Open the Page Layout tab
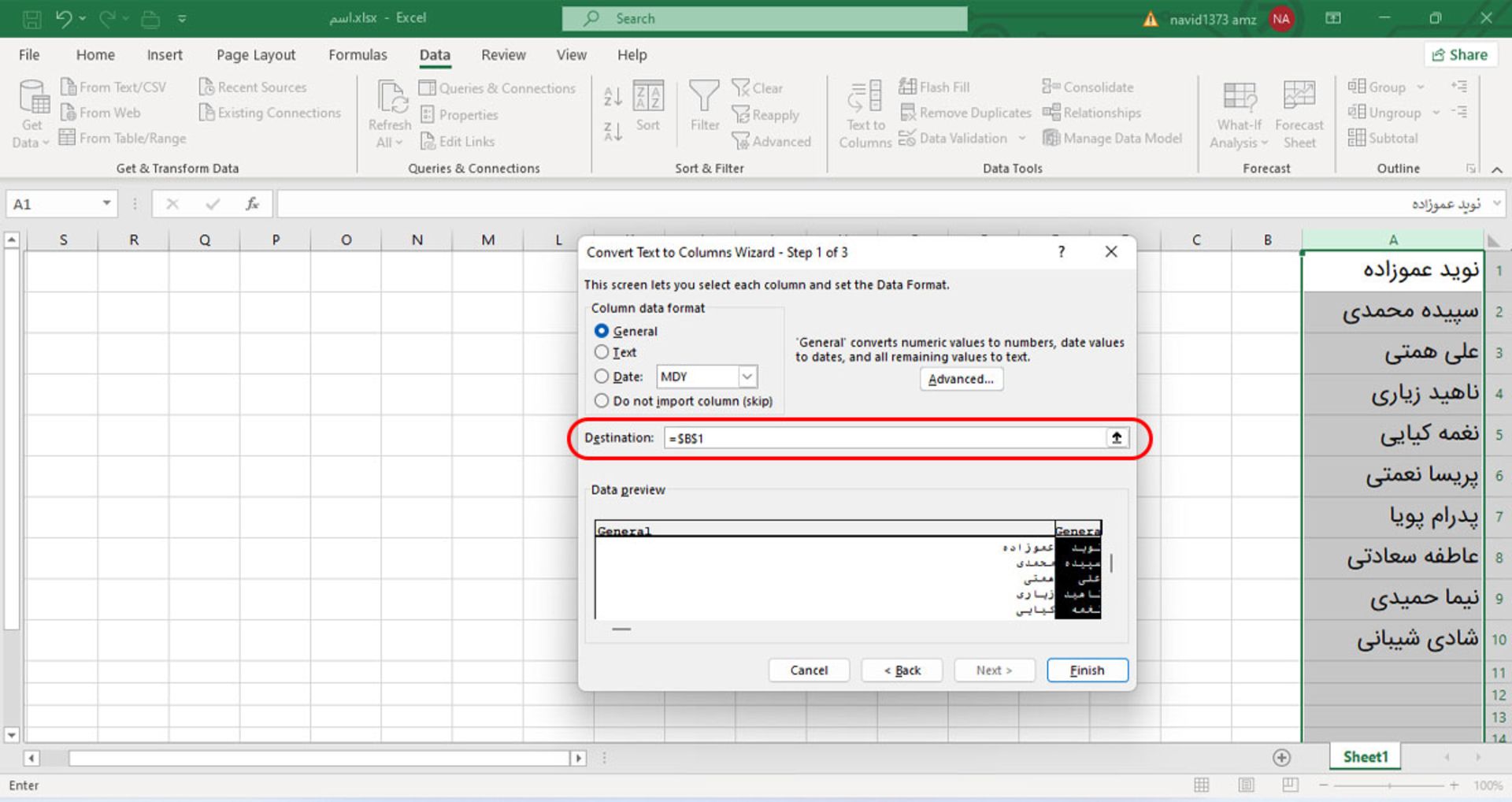The image size is (1512, 802). click(256, 55)
